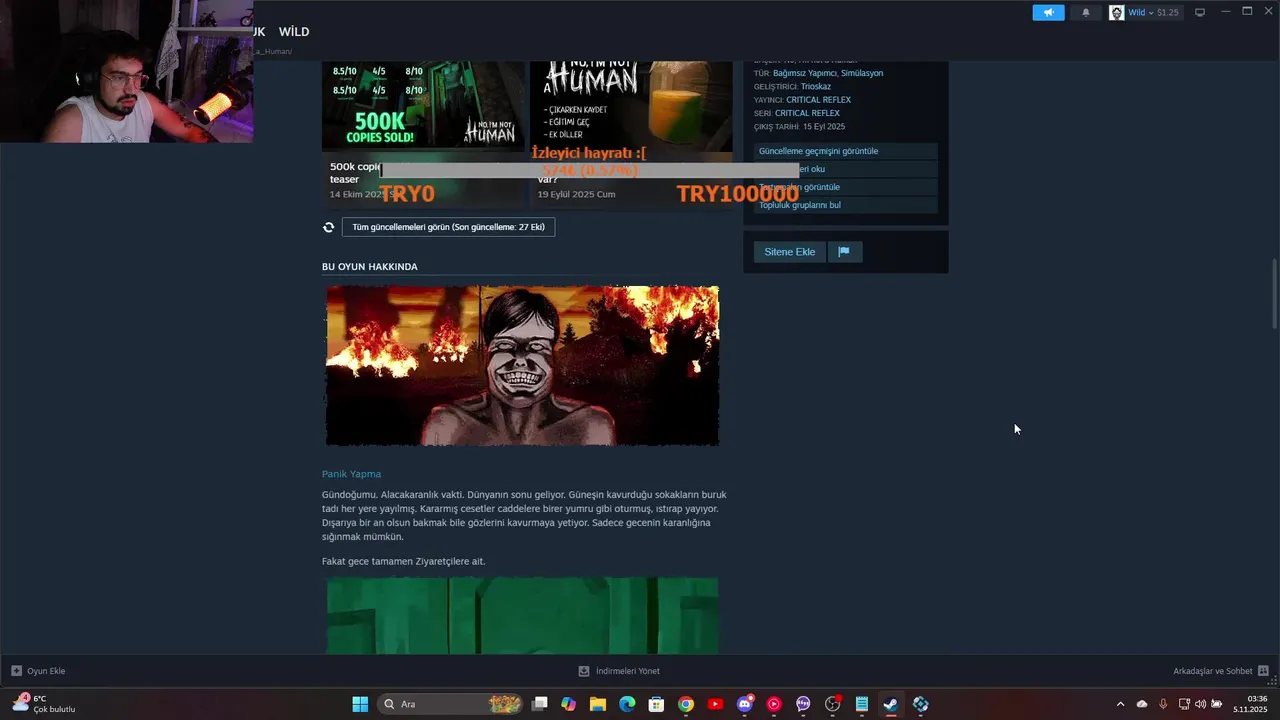Open the weather widget showing 6°C
Screen dimensions: 1280x720
(44, 704)
